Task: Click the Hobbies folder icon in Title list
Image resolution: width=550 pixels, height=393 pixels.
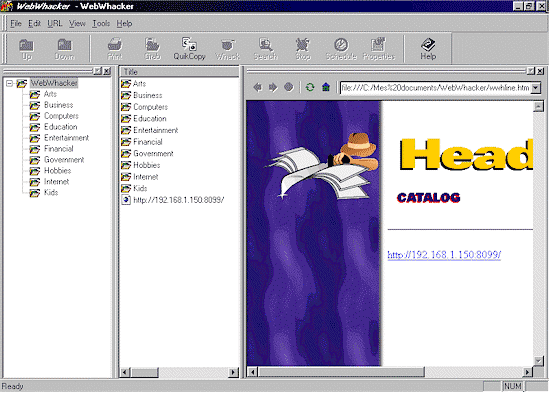Action: click(x=126, y=165)
